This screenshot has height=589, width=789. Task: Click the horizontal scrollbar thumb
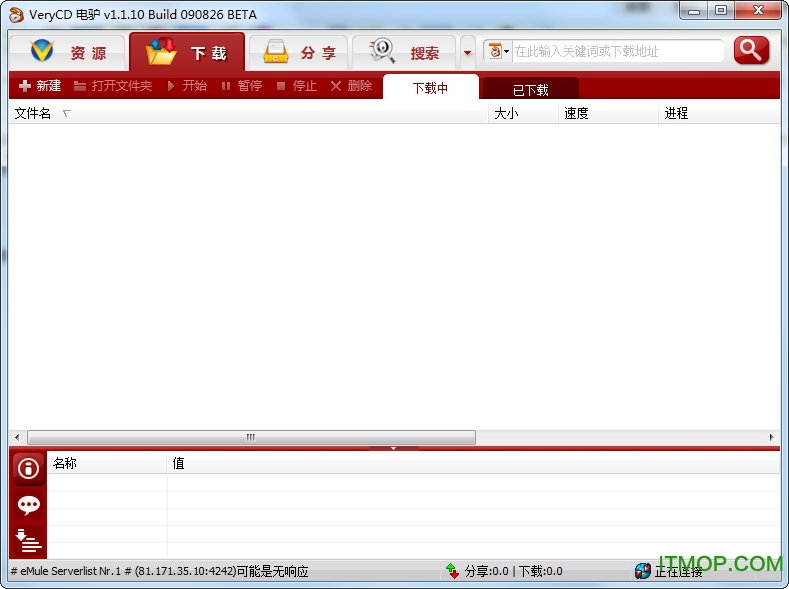[x=251, y=437]
